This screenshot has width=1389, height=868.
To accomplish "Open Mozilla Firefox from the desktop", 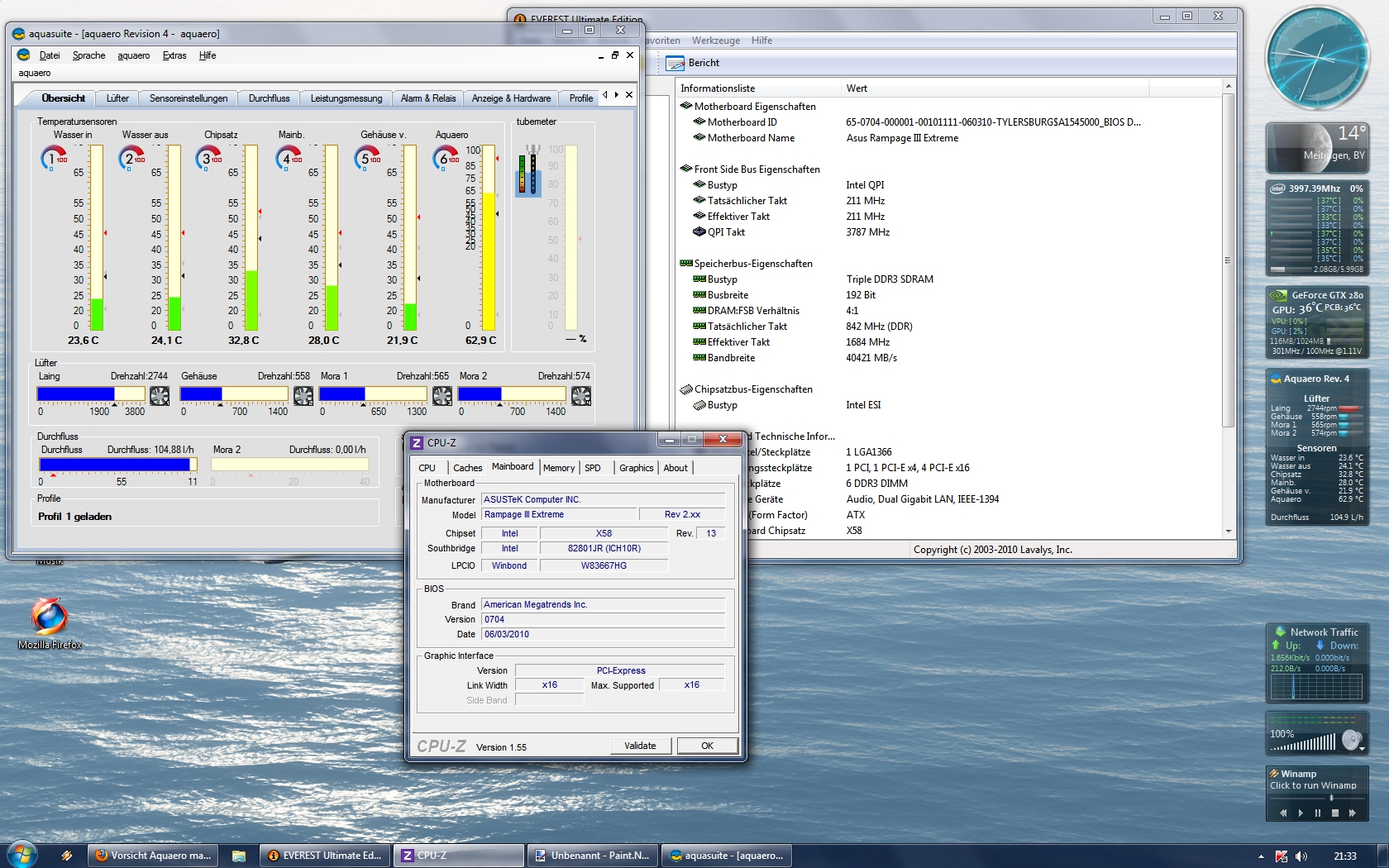I will point(49,618).
